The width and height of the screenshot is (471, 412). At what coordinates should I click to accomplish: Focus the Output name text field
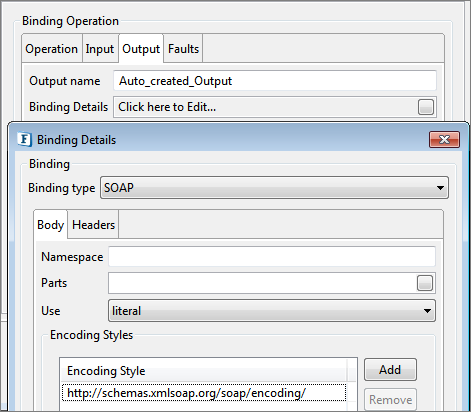coord(275,81)
